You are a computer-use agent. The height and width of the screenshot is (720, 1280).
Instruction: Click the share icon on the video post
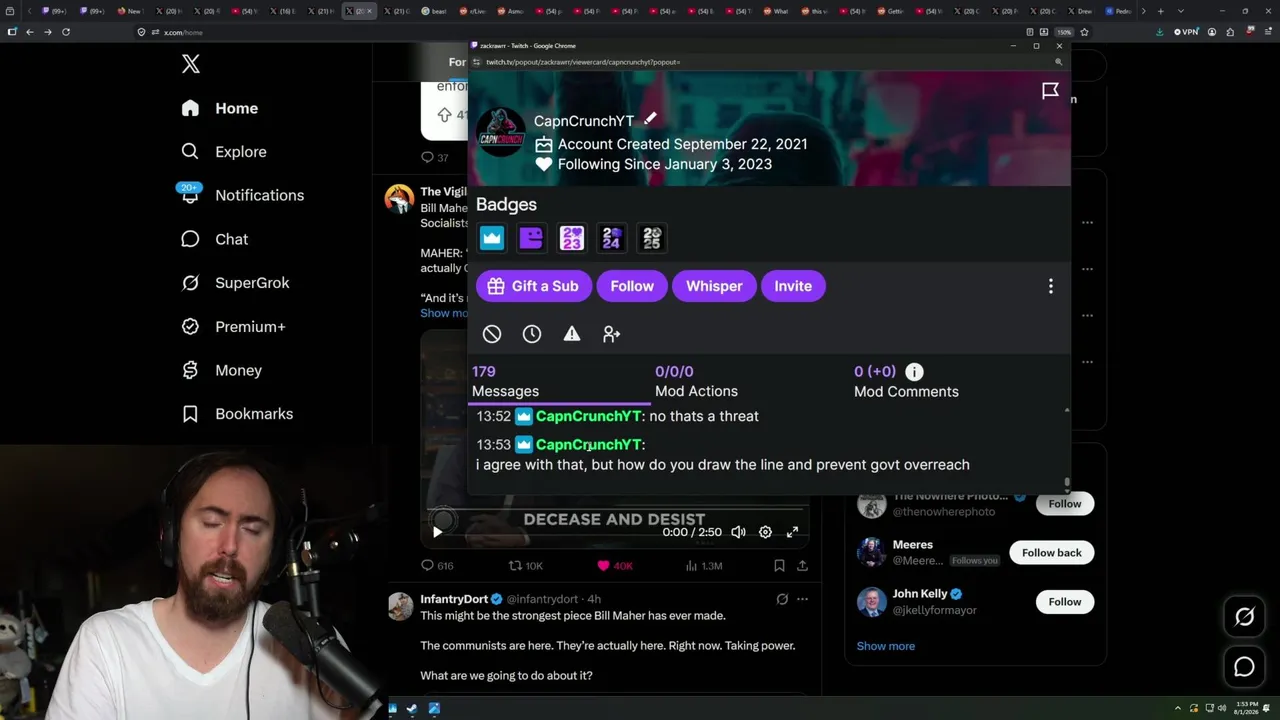(802, 566)
